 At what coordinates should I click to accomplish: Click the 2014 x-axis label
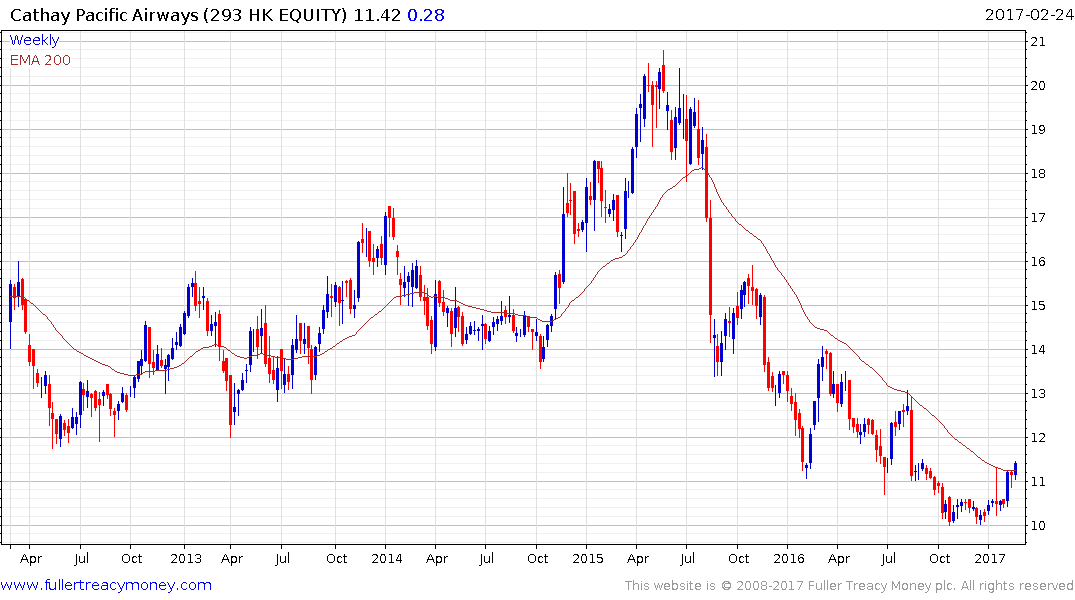(387, 558)
